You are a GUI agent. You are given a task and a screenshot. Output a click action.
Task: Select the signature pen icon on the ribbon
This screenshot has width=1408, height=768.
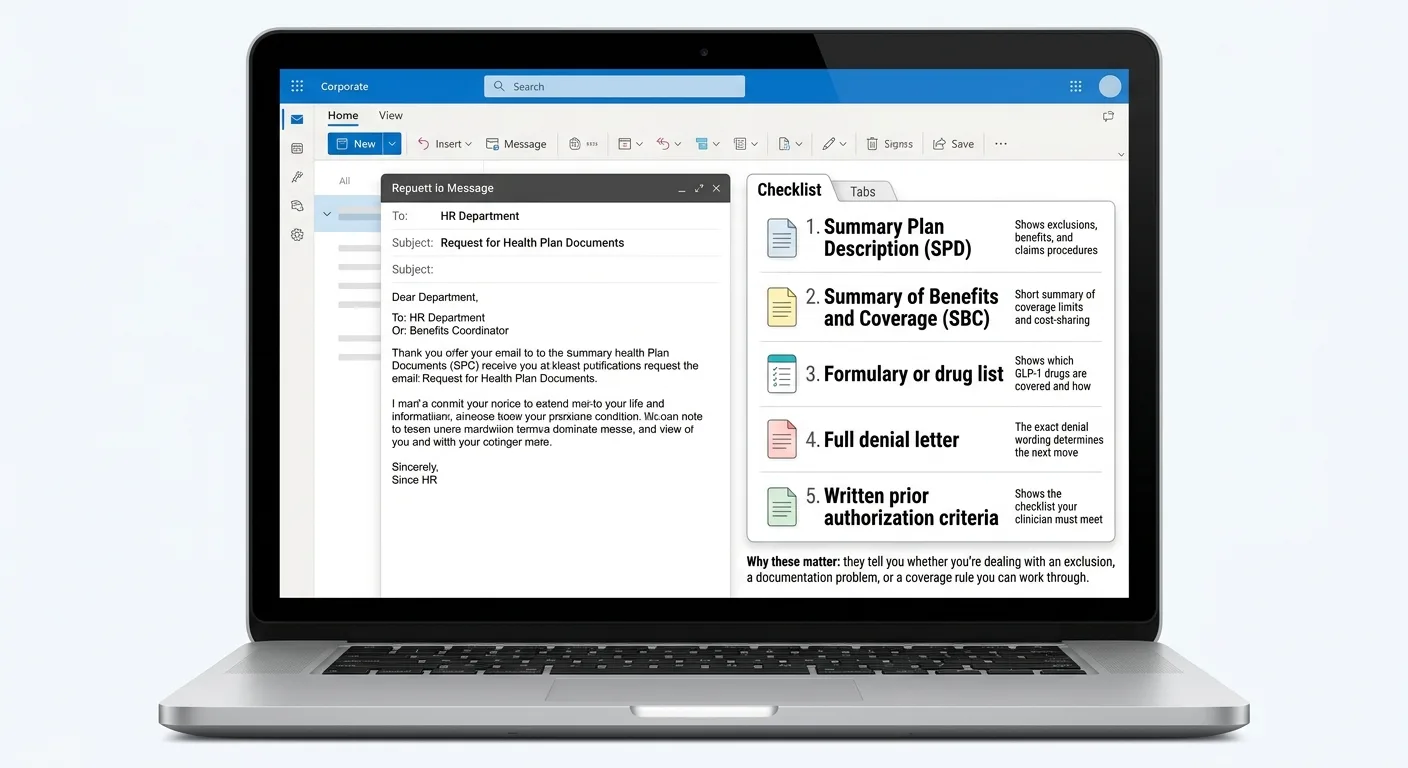click(830, 143)
